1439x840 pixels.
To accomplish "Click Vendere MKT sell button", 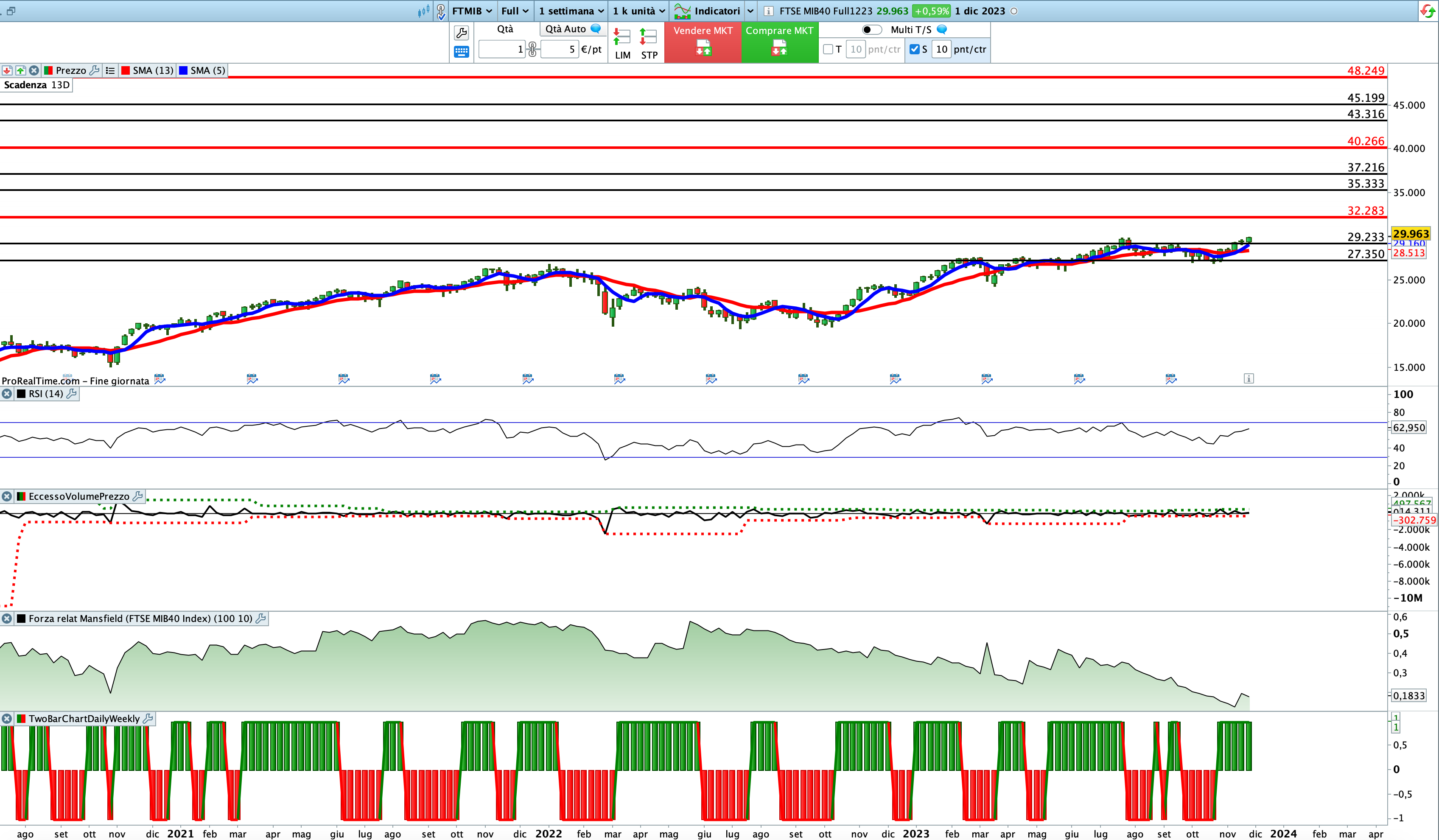I will (703, 42).
